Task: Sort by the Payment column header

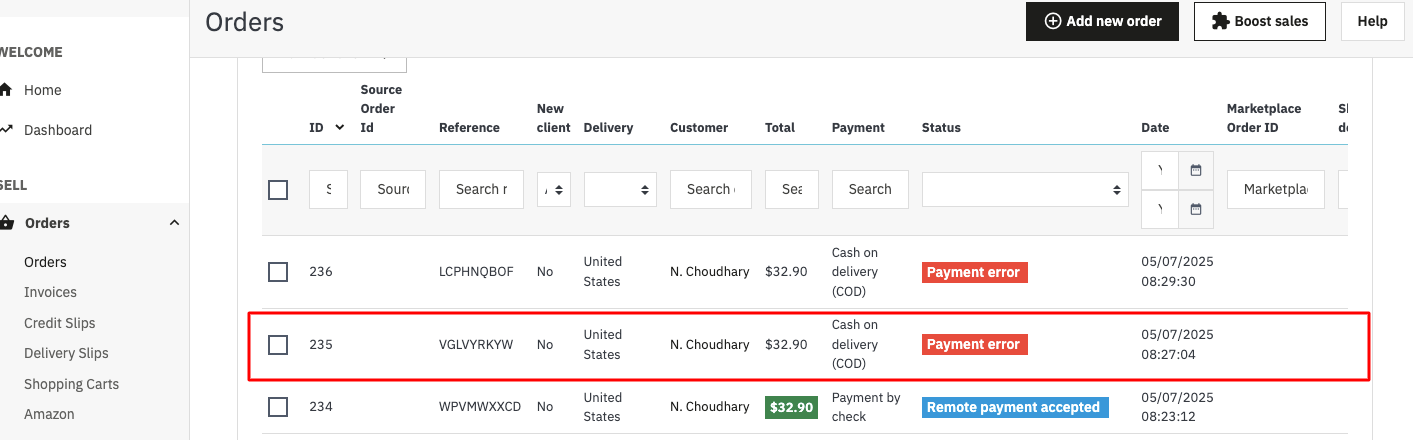Action: tap(858, 127)
